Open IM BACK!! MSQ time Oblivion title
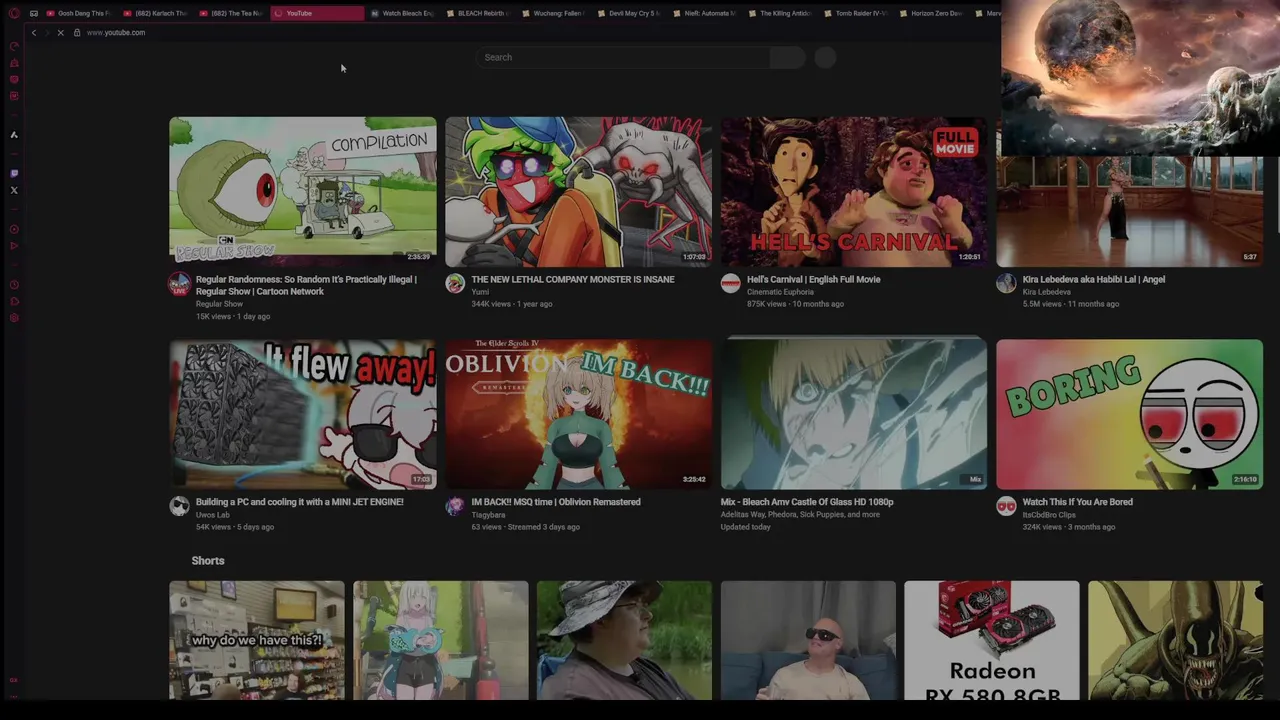Screen dimensions: 1280x720 (x=556, y=502)
